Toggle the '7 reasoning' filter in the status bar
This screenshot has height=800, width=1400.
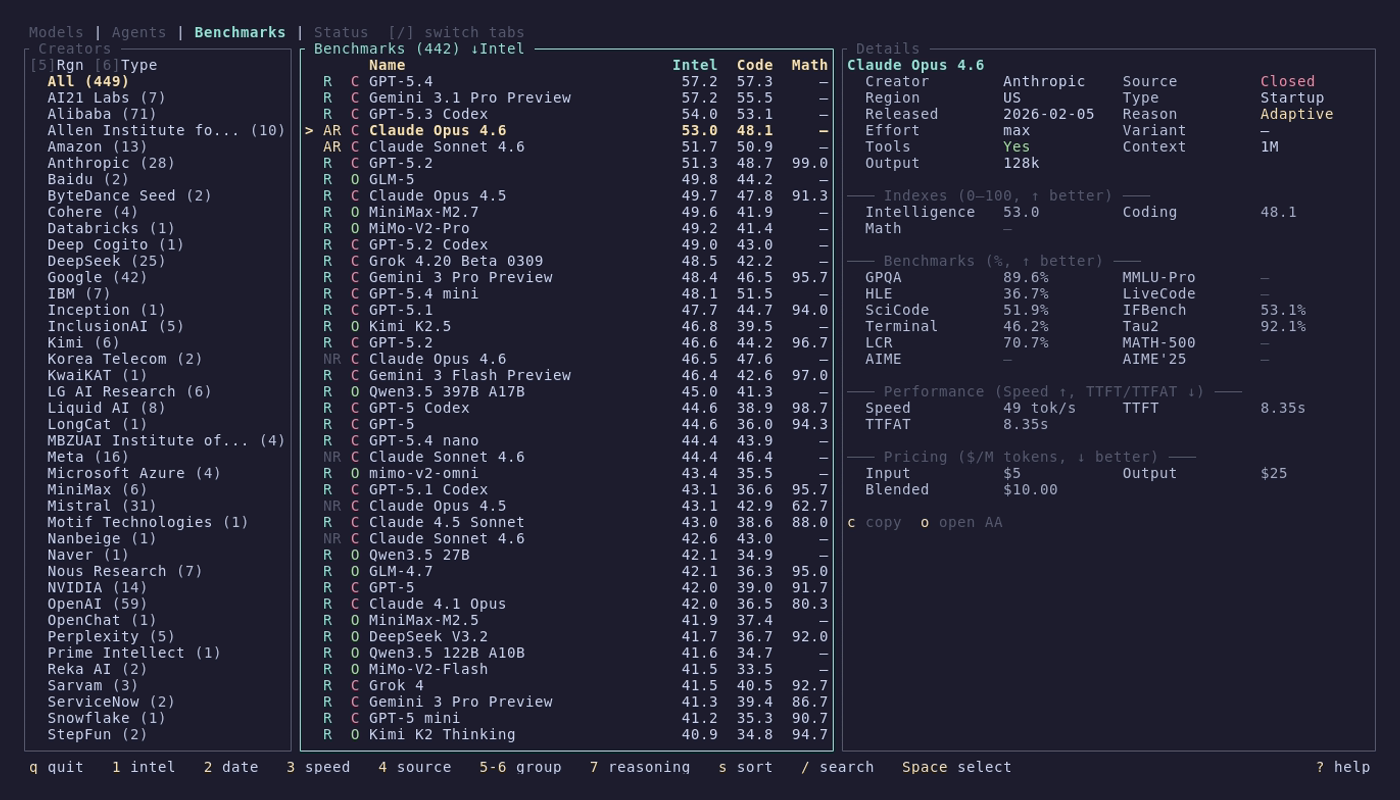pyautogui.click(x=640, y=766)
